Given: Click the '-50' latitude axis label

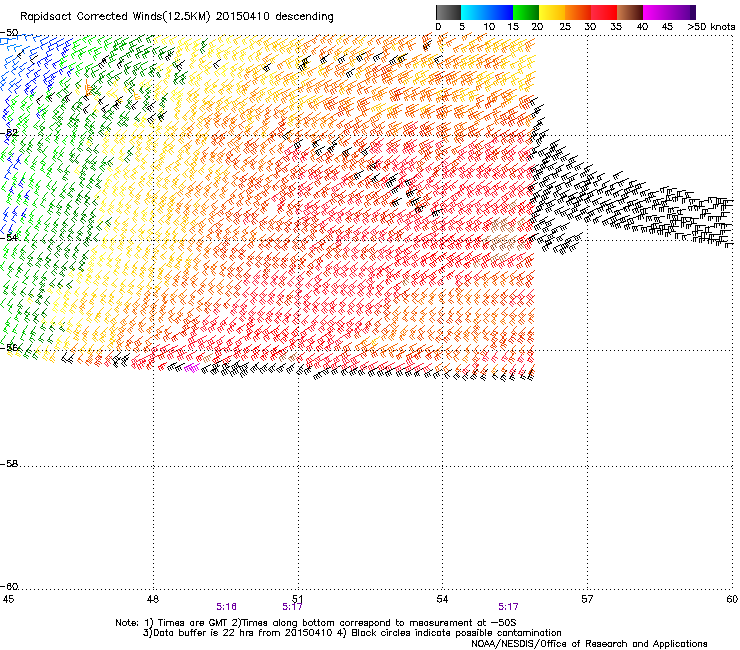Looking at the screenshot, I should point(9,33).
